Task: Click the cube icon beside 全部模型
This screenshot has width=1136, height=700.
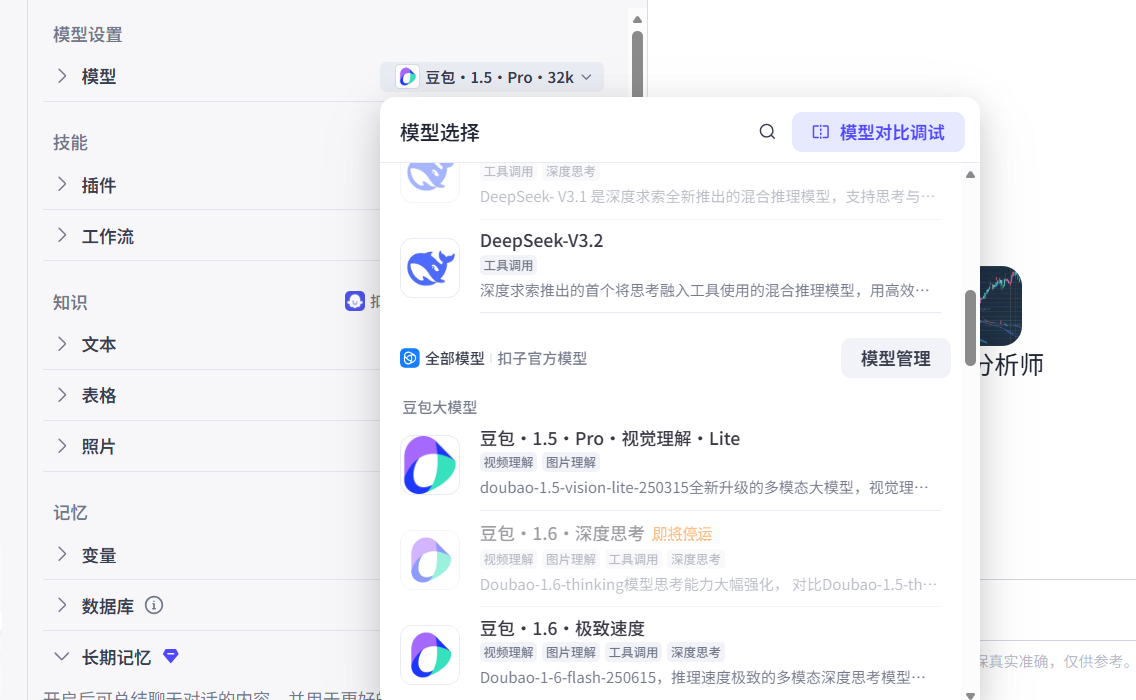Action: coord(409,358)
